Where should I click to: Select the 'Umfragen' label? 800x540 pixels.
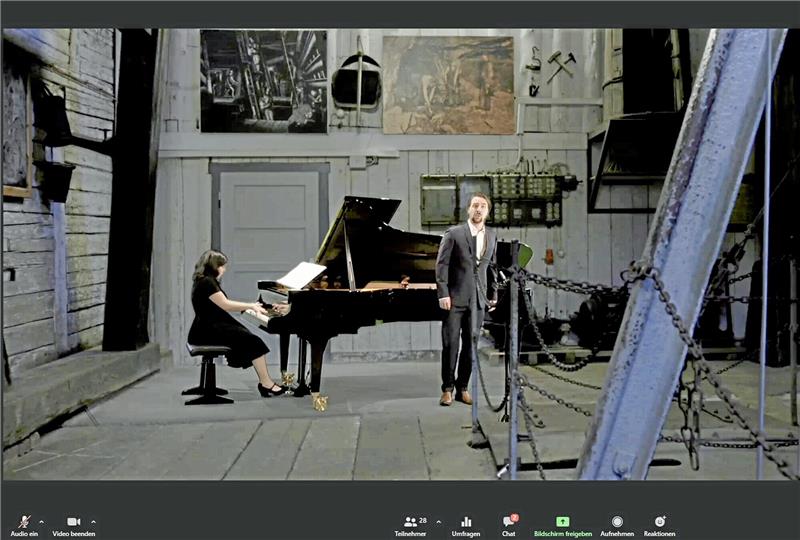coord(466,534)
